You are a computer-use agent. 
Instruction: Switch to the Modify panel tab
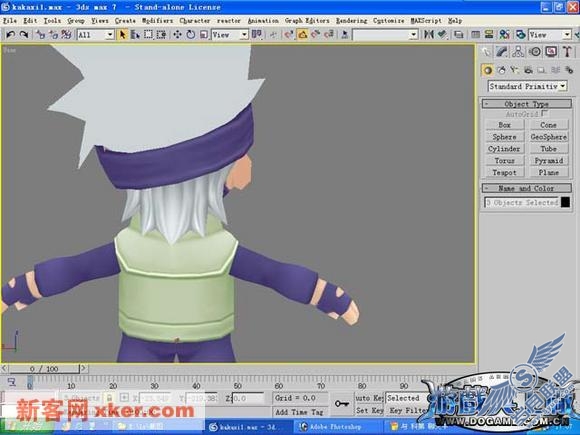click(x=502, y=51)
